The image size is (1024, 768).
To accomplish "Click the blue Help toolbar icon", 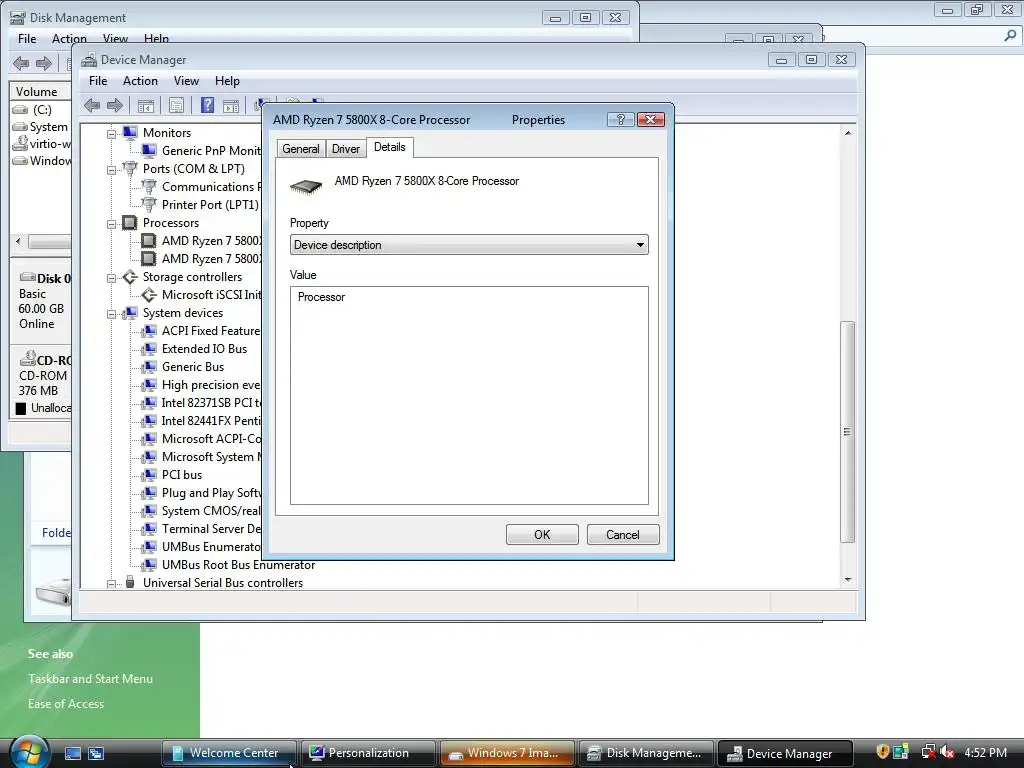I will pos(207,105).
